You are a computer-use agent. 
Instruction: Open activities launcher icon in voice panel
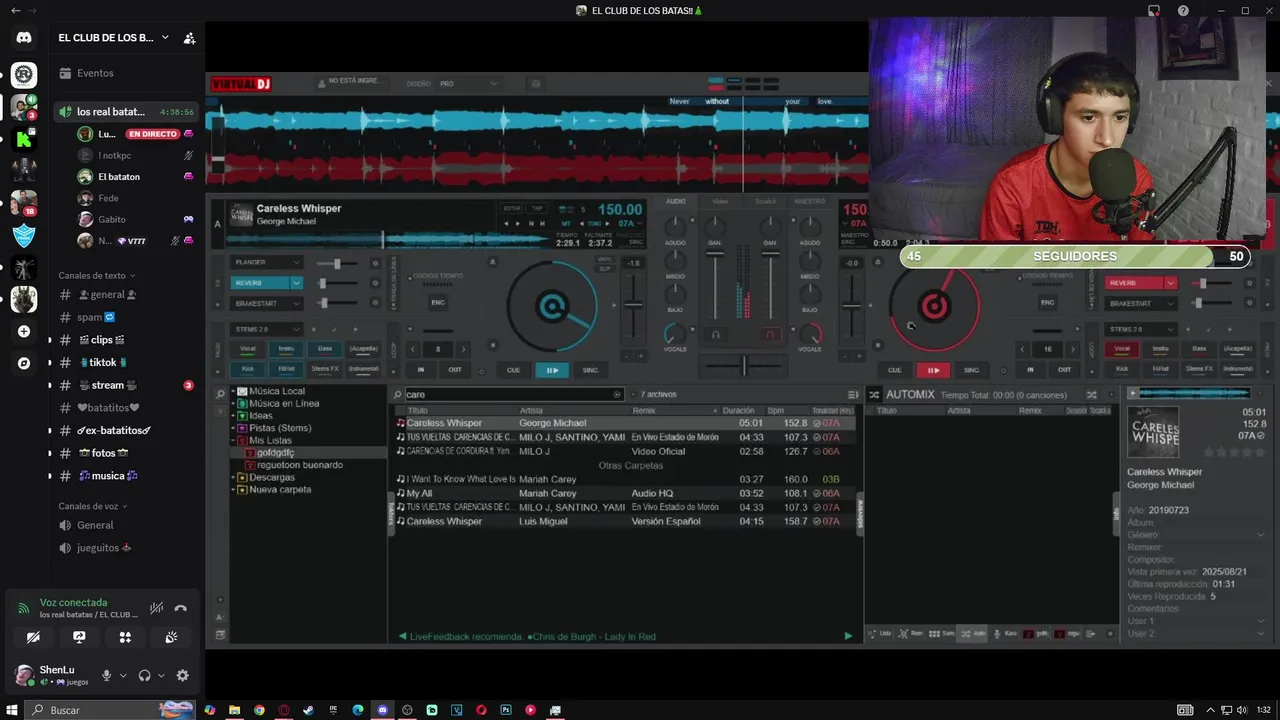(x=125, y=637)
